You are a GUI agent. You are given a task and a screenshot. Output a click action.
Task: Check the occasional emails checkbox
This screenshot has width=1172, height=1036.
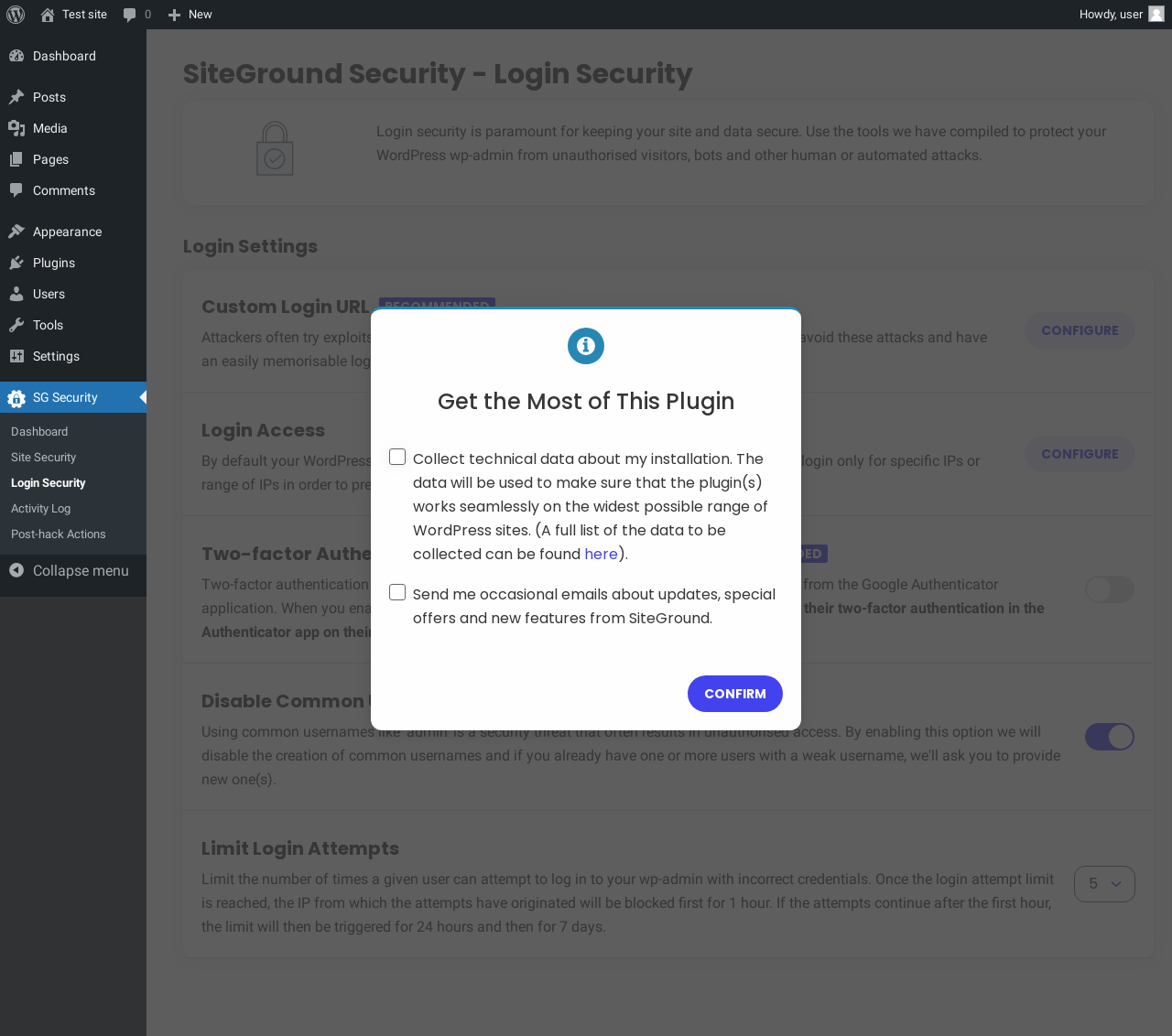pos(397,592)
